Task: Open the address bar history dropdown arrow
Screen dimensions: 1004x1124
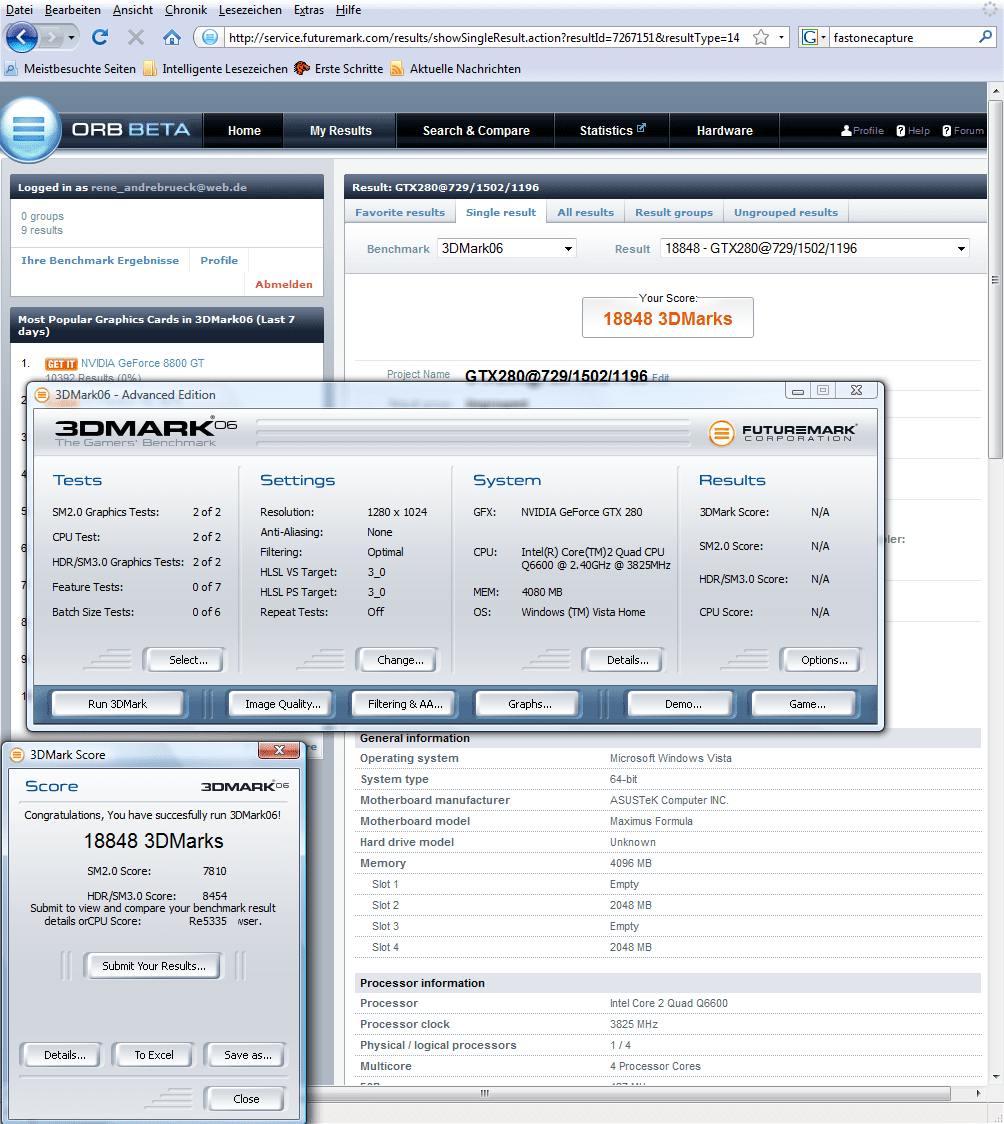Action: tap(781, 37)
